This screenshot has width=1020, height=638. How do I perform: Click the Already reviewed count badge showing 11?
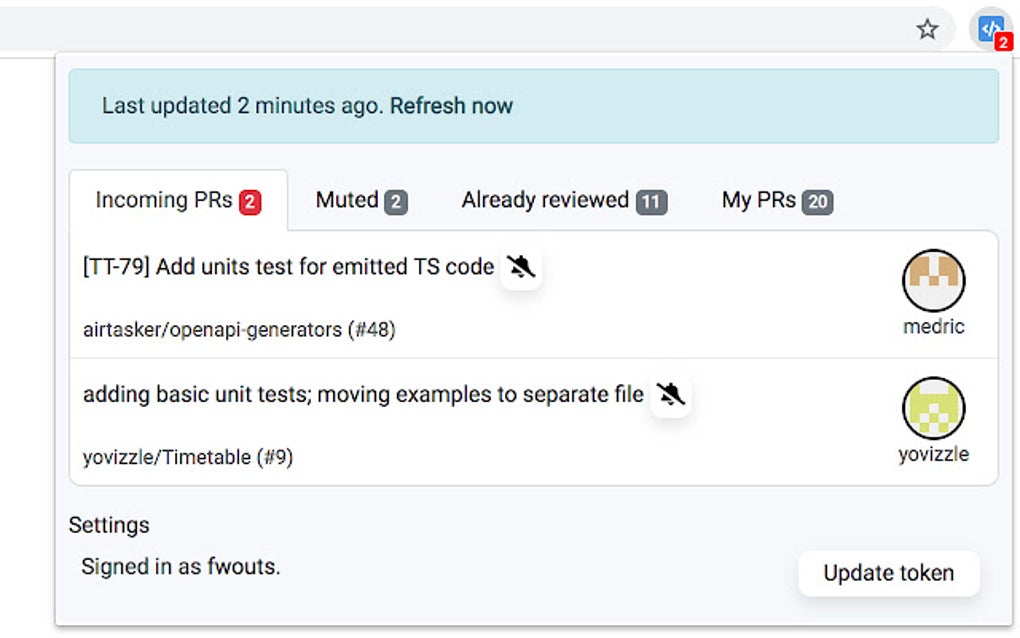651,201
